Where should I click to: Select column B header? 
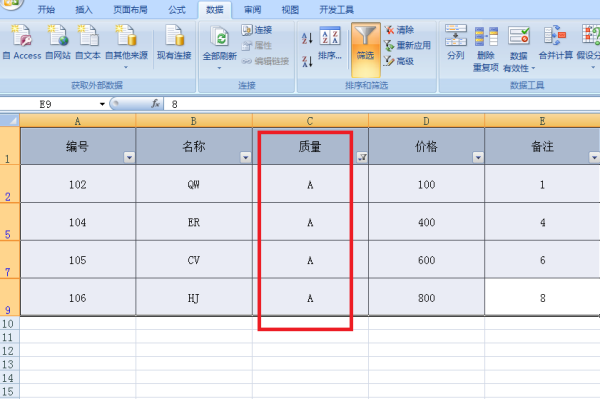click(194, 121)
